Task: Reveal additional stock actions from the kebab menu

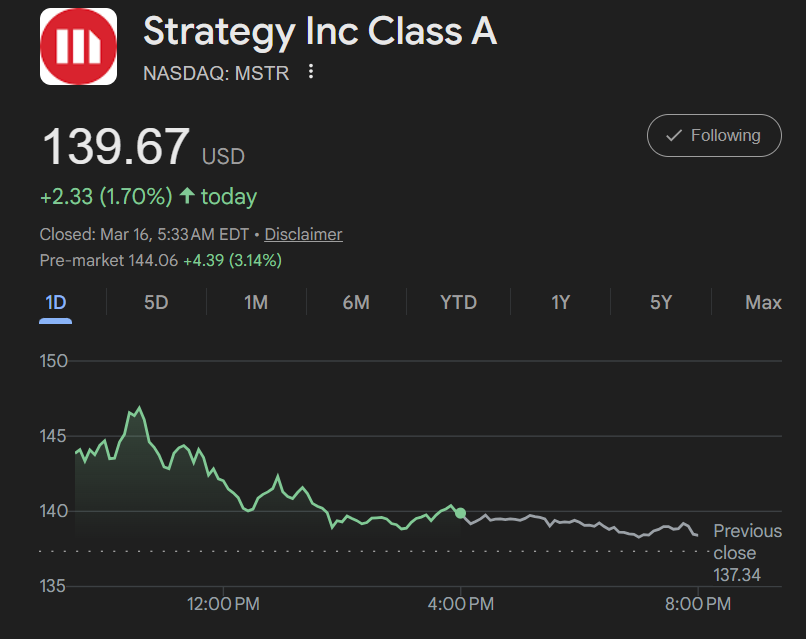Action: pos(310,72)
